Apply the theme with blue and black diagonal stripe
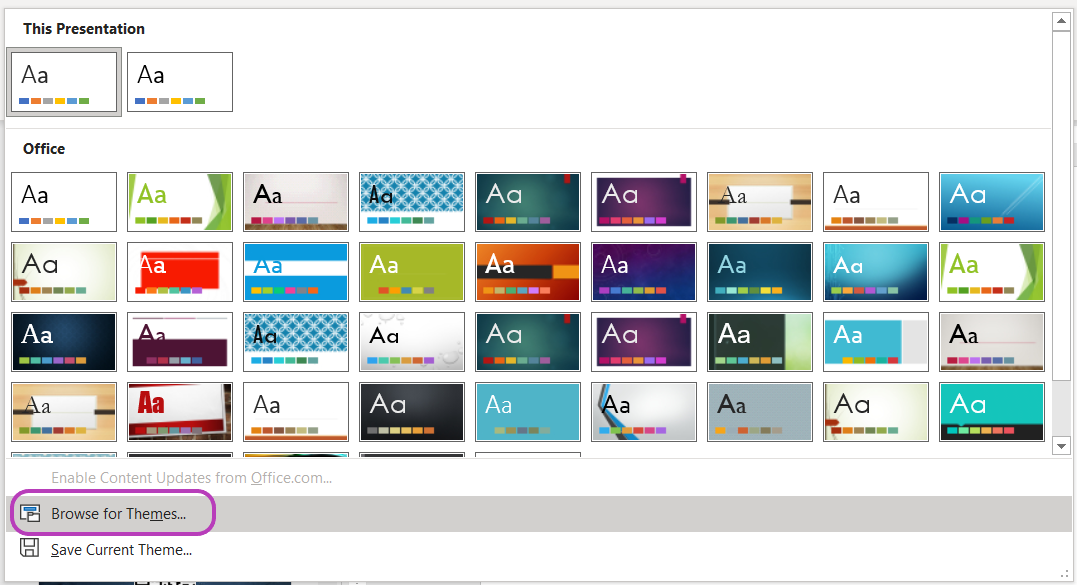The width and height of the screenshot is (1077, 585). [x=644, y=412]
